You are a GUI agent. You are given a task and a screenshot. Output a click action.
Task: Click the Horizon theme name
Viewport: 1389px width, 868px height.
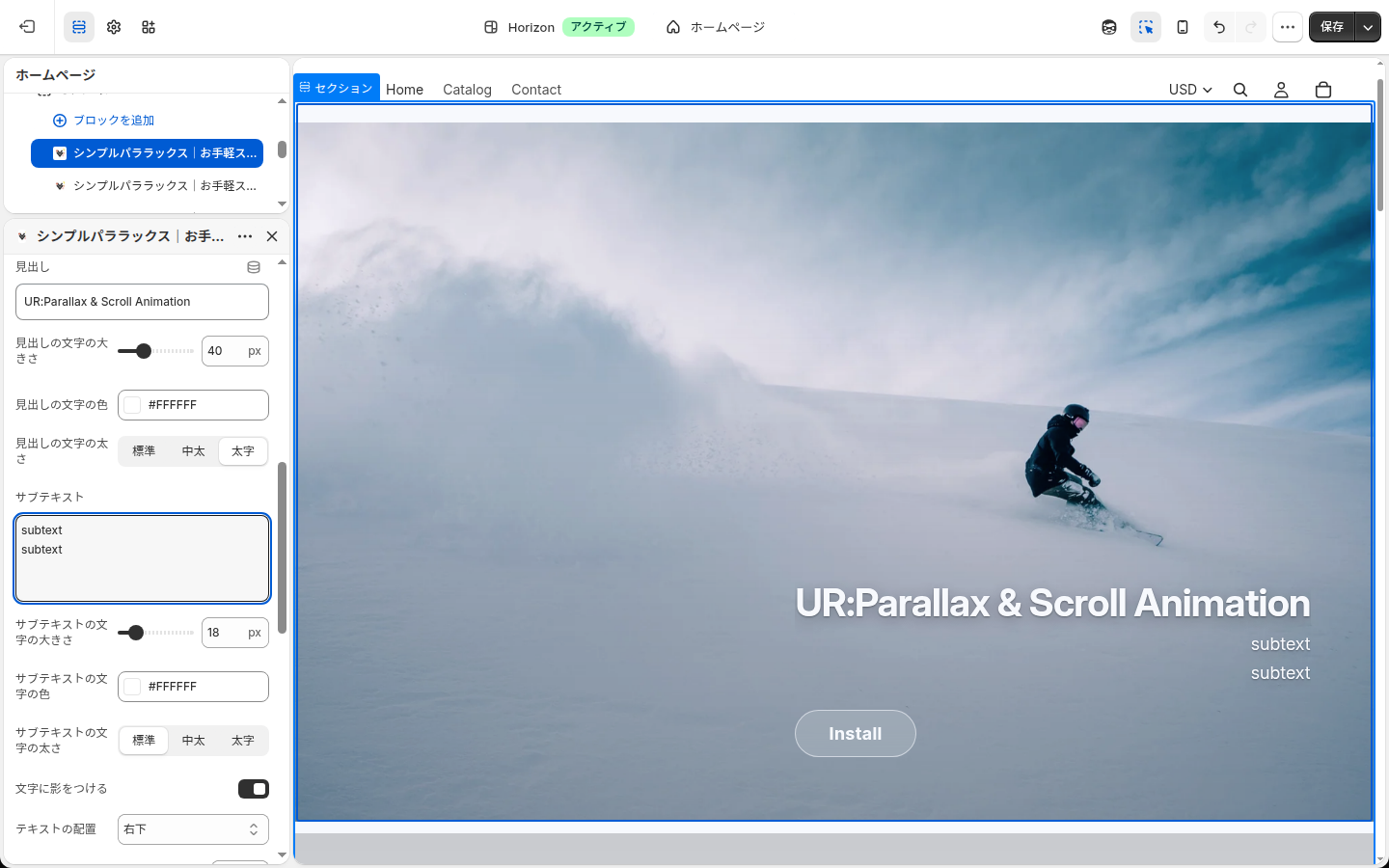[531, 27]
